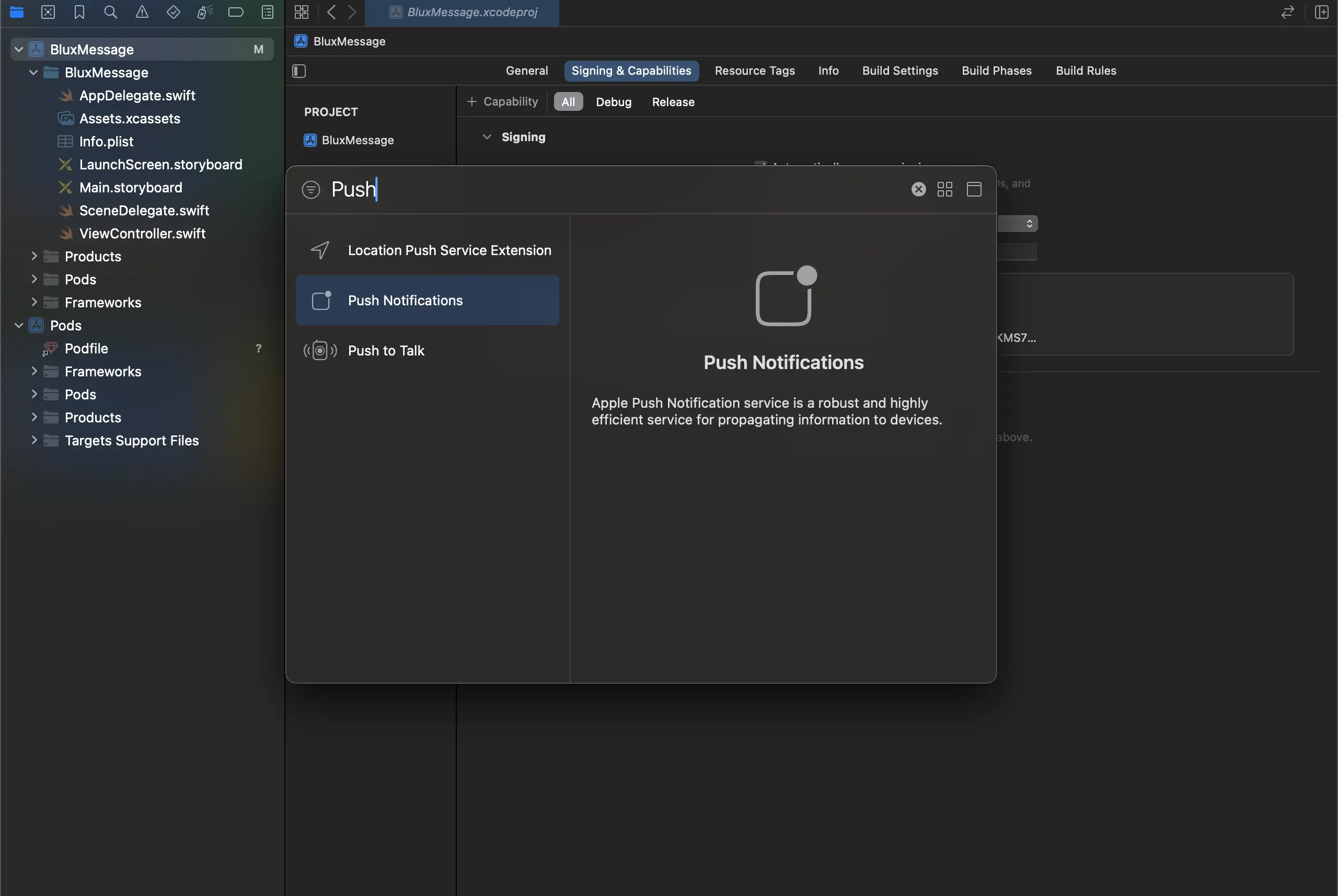
Task: Open the Bookmark navigator
Action: coord(79,12)
